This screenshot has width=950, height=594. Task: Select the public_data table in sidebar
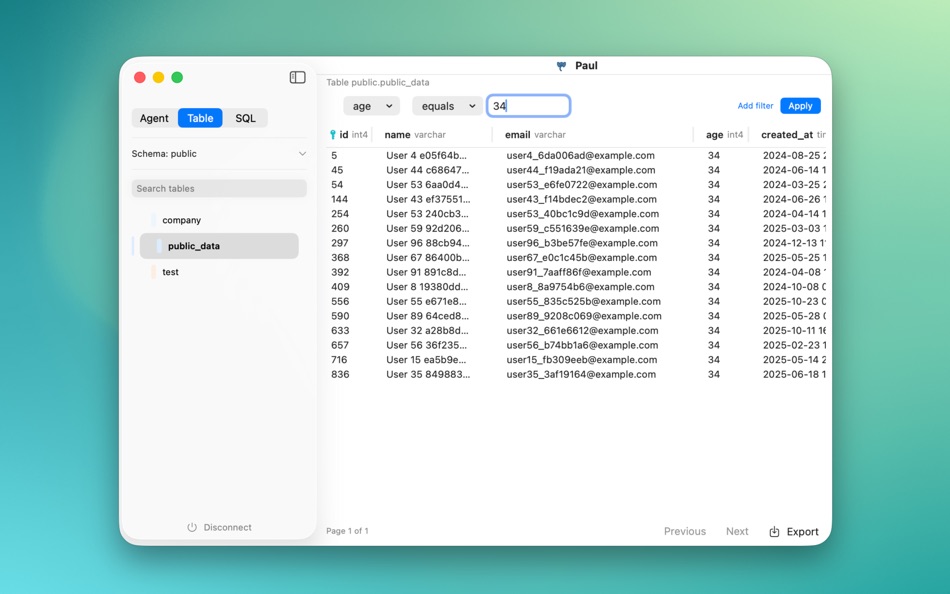click(x=219, y=246)
